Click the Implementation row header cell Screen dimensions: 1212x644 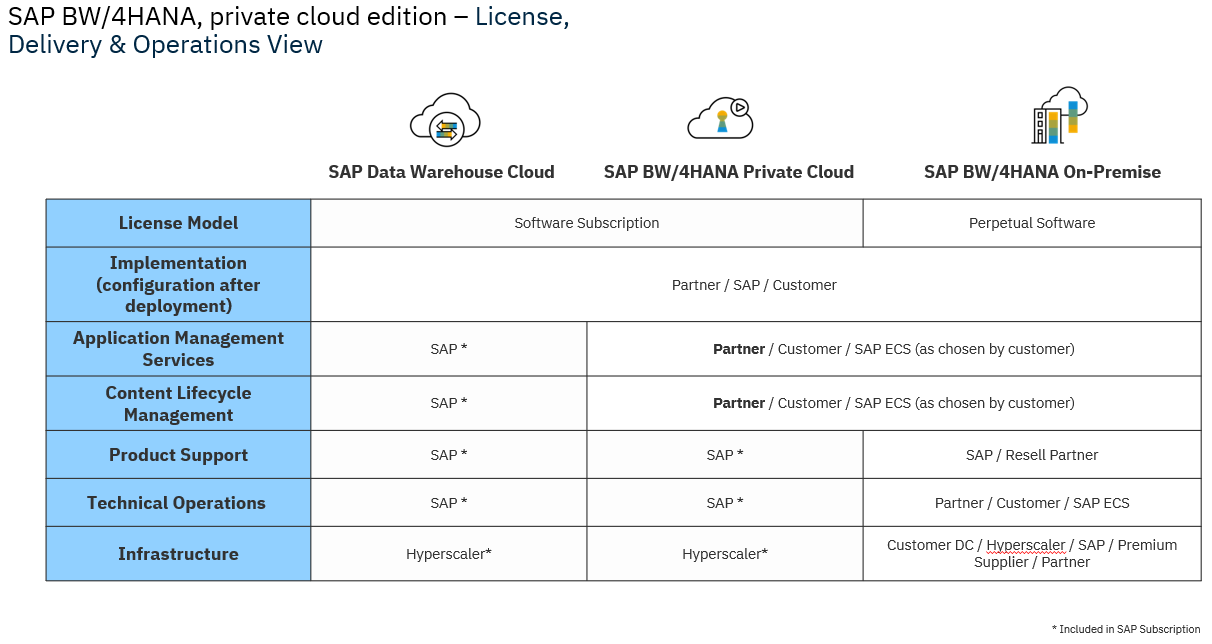tap(179, 284)
